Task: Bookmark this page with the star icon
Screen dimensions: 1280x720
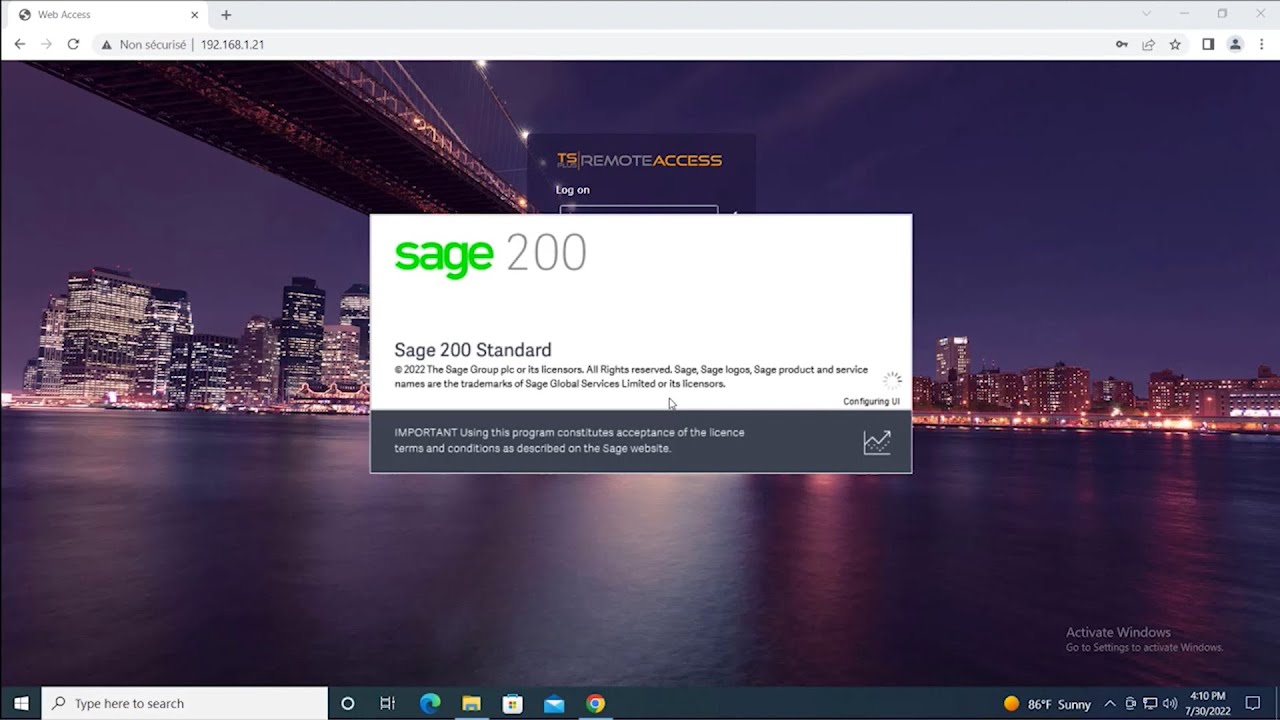Action: pos(1175,44)
